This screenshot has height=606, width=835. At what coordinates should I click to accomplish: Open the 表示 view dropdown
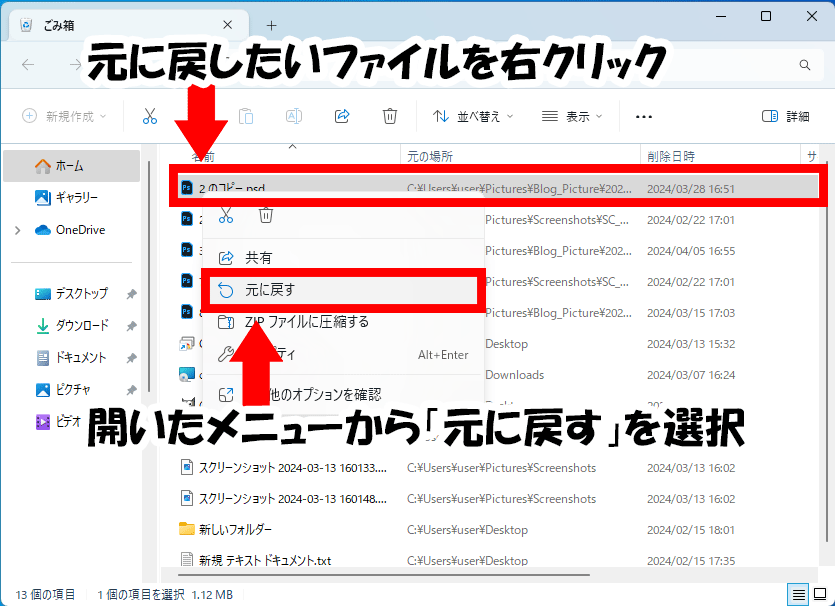point(572,116)
